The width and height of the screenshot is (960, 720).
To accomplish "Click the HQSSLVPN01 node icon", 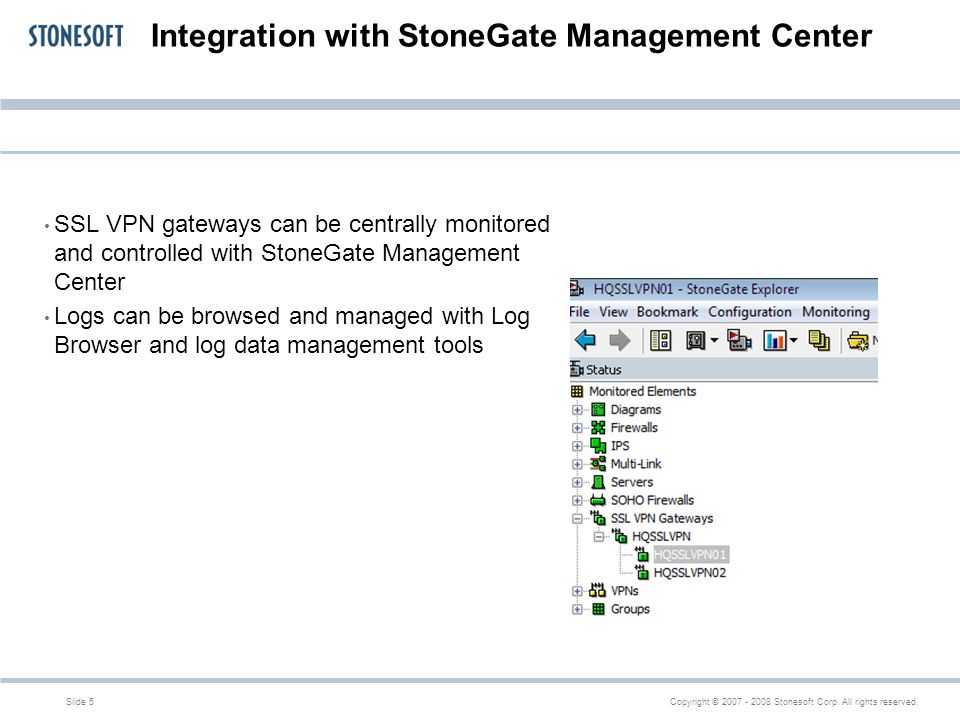I will click(x=642, y=554).
